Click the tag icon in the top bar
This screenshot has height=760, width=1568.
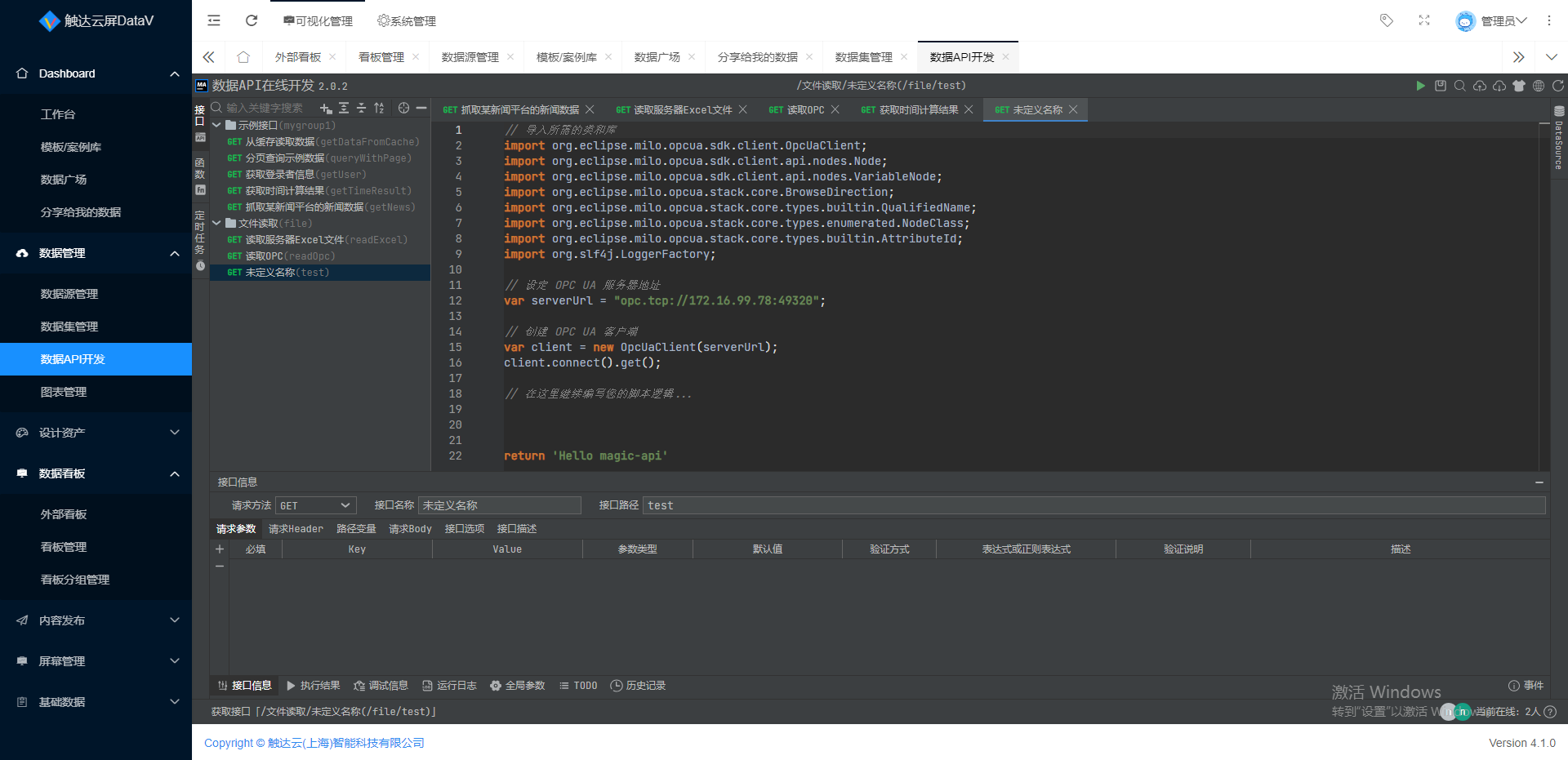pyautogui.click(x=1387, y=20)
